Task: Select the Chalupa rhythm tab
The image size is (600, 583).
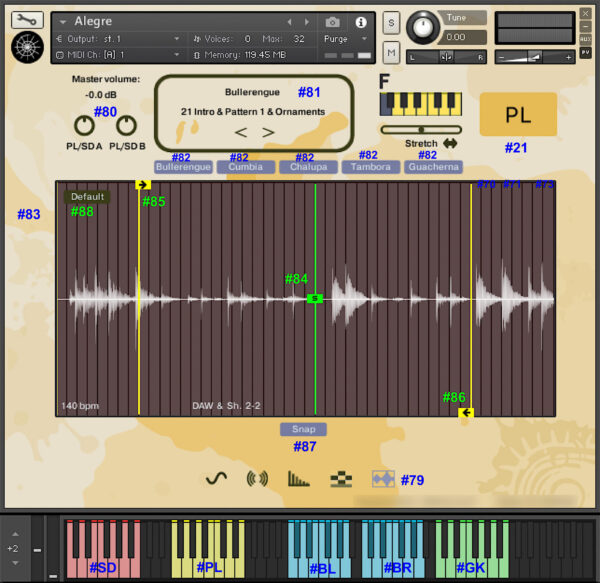Action: 308,167
